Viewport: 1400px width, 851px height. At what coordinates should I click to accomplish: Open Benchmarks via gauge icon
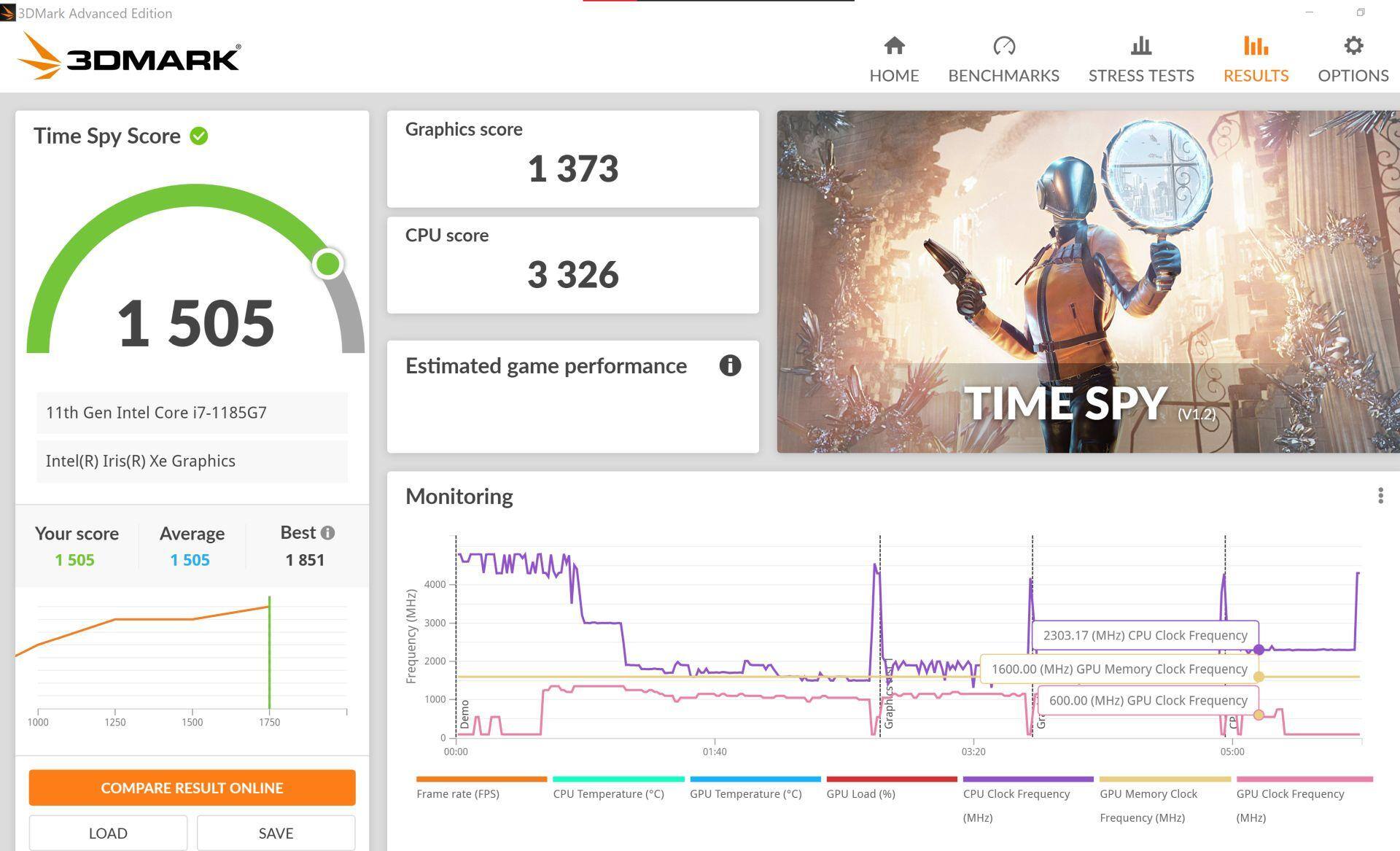(1003, 47)
